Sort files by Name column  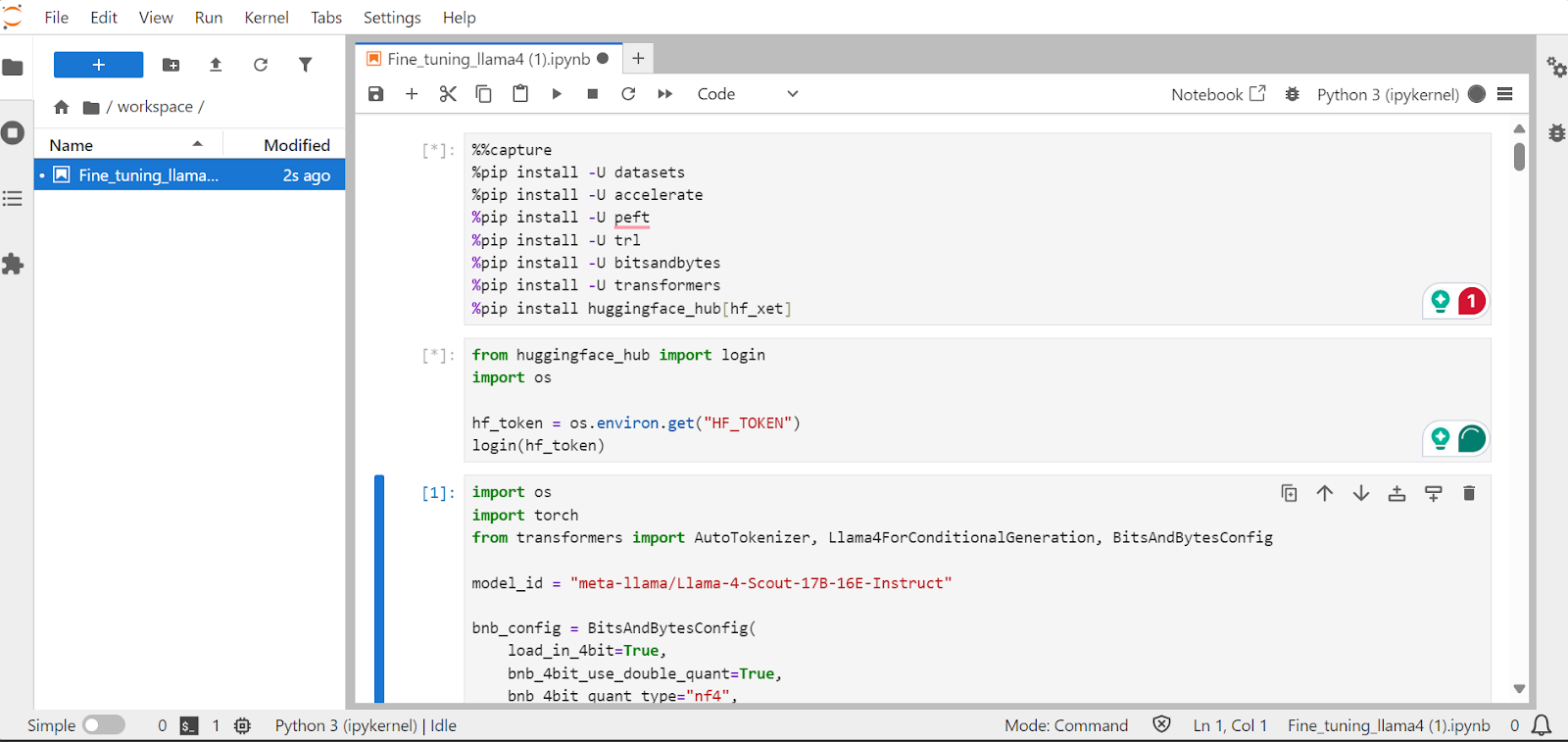tap(72, 145)
